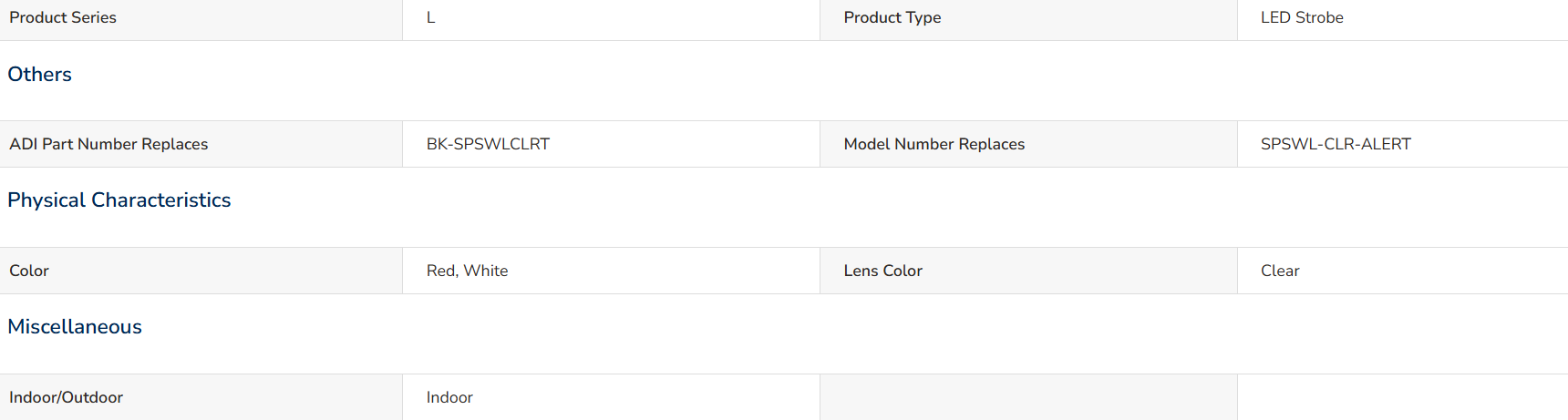
Task: Click the Miscellaneous section heading
Action: [x=75, y=327]
